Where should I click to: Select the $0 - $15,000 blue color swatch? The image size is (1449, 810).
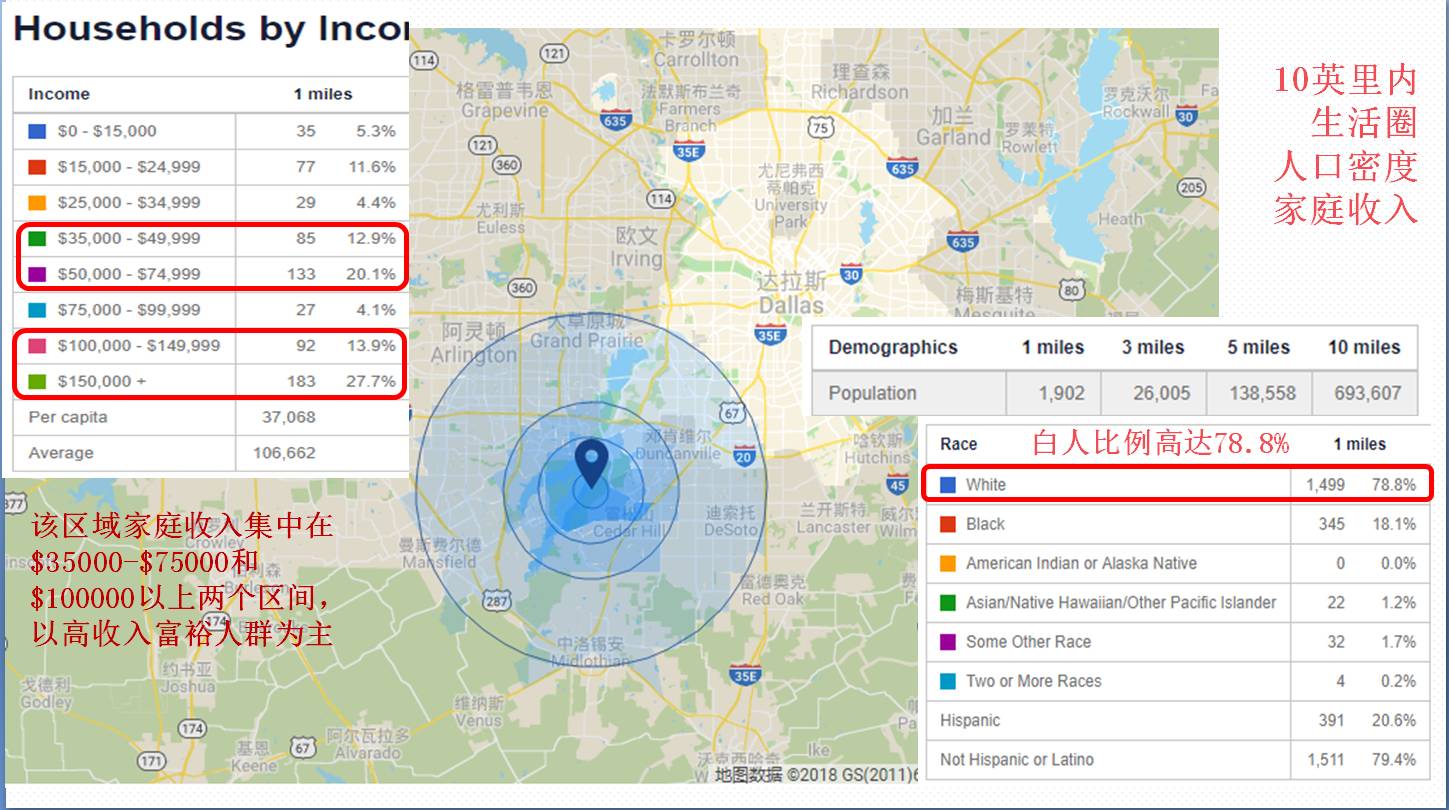click(38, 131)
